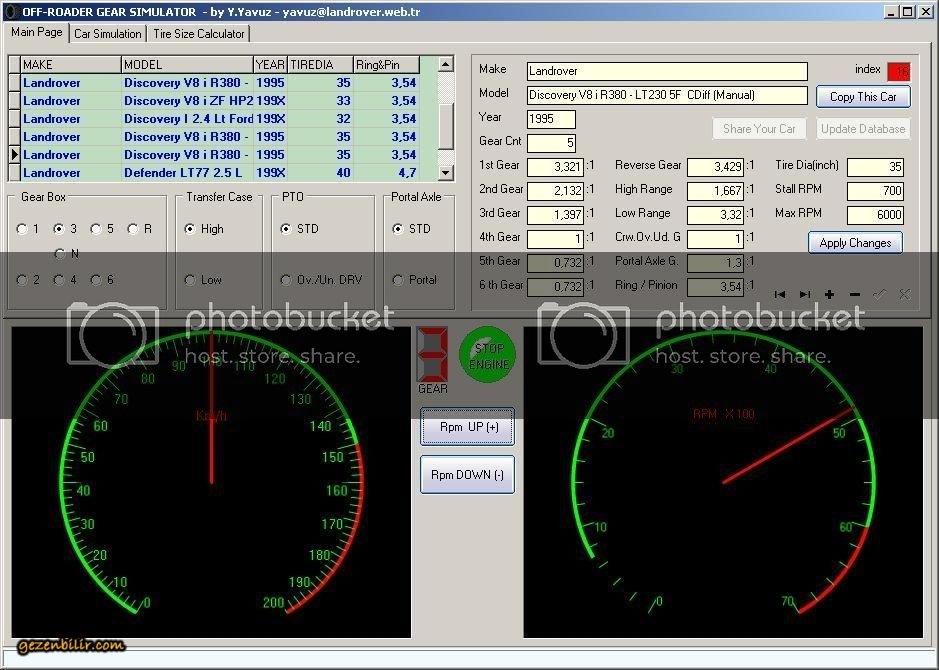Go to first record navigator arrow

coord(780,294)
